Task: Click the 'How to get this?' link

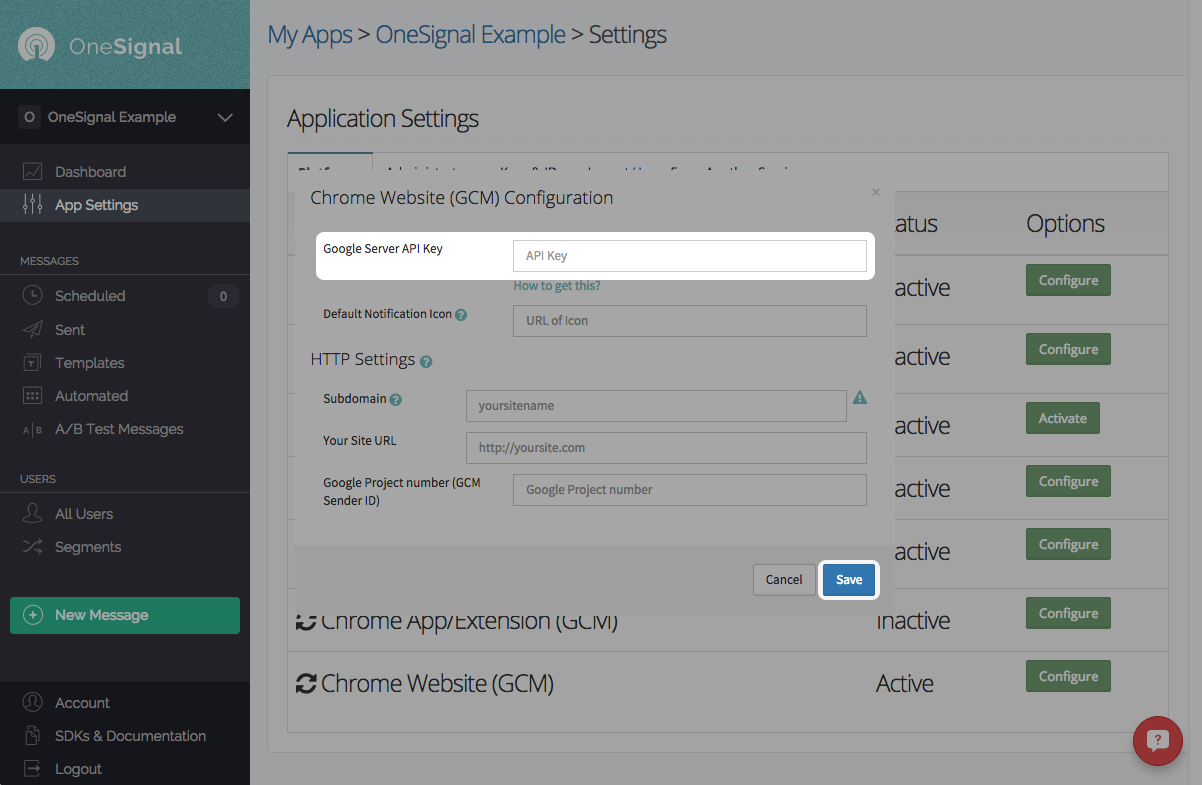Action: [557, 286]
